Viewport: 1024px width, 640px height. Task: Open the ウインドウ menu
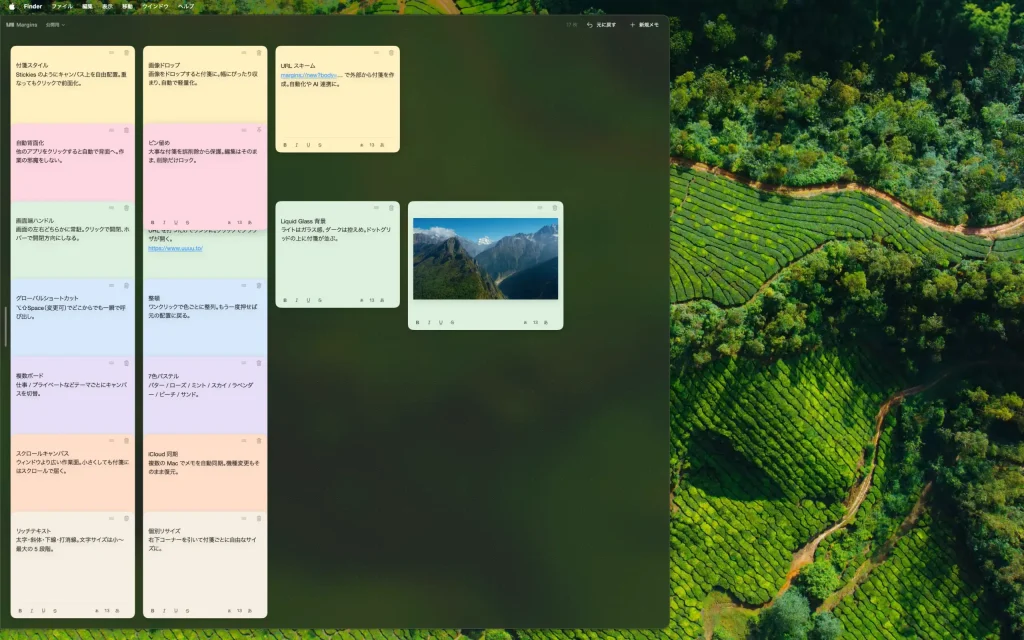click(x=155, y=7)
